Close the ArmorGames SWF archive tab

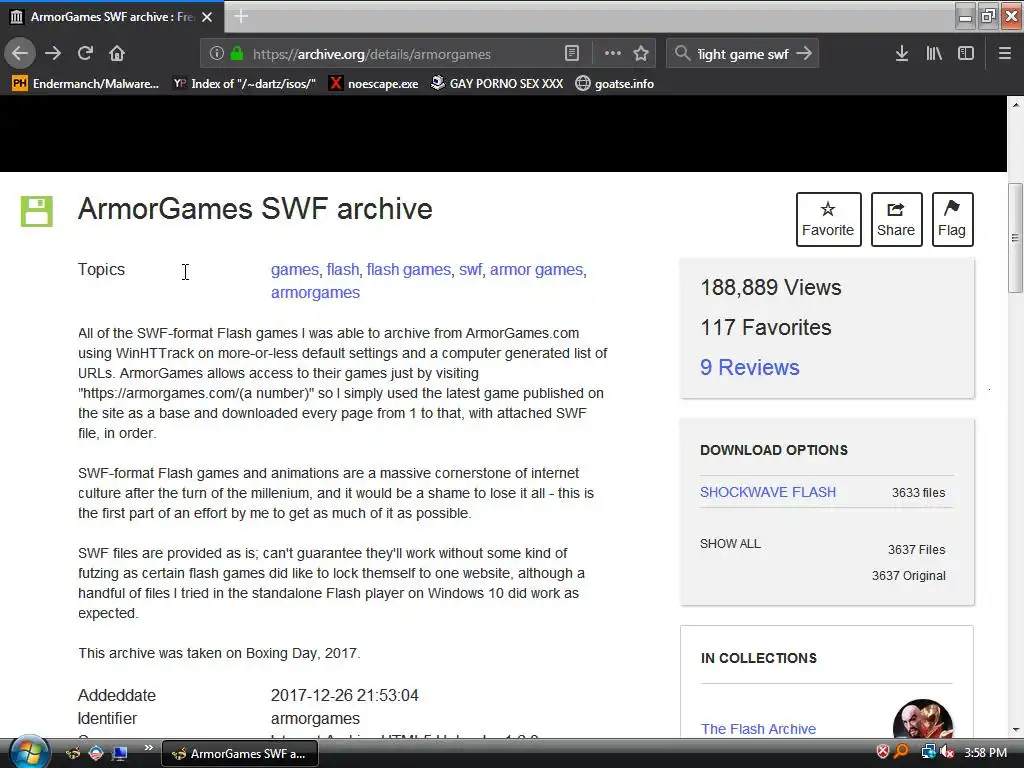[207, 17]
